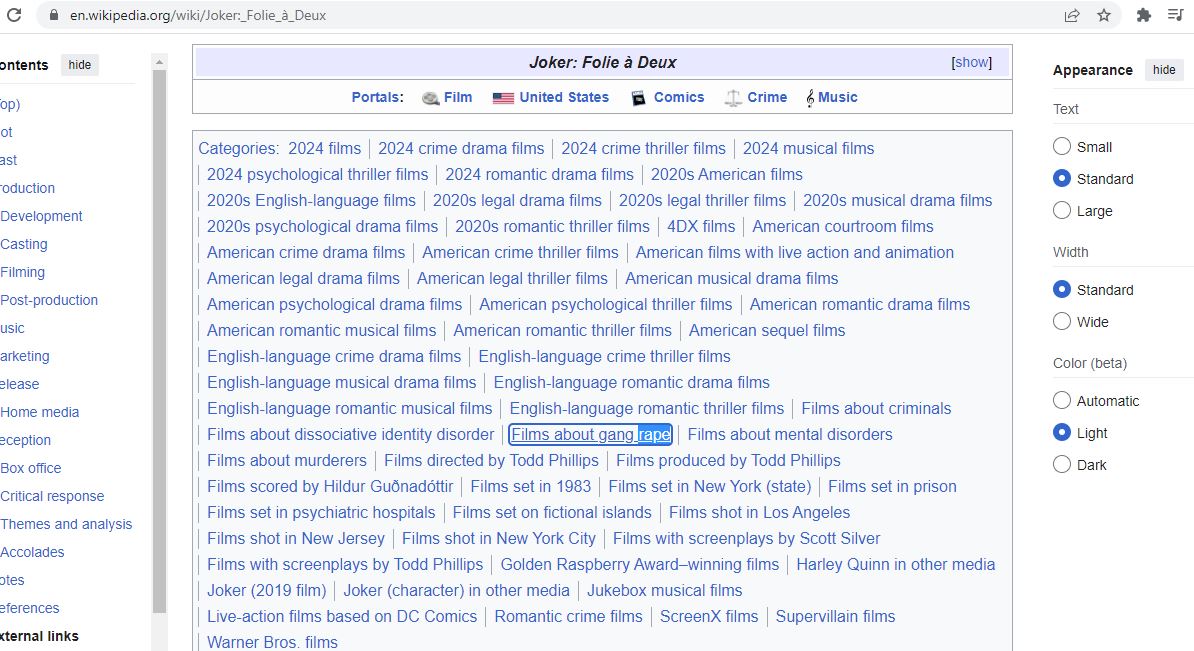The image size is (1194, 651).
Task: Expand the Joker: Folie à Deux navbox via show
Action: click(971, 62)
